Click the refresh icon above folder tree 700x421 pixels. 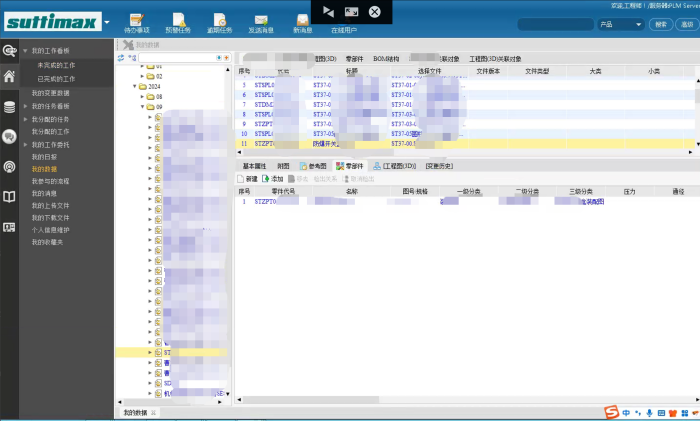pyautogui.click(x=121, y=58)
